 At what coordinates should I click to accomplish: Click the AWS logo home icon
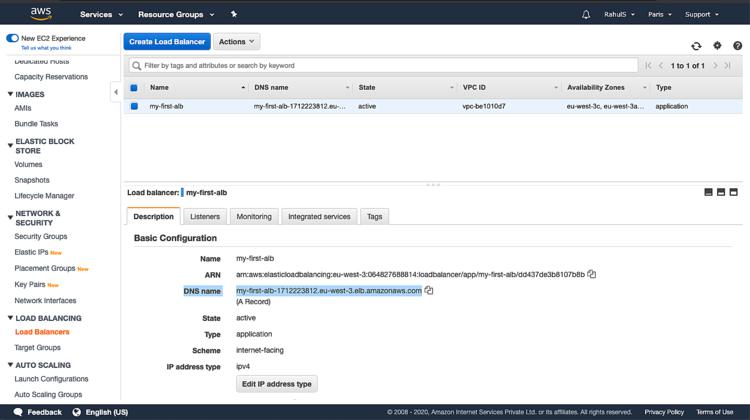(40, 14)
